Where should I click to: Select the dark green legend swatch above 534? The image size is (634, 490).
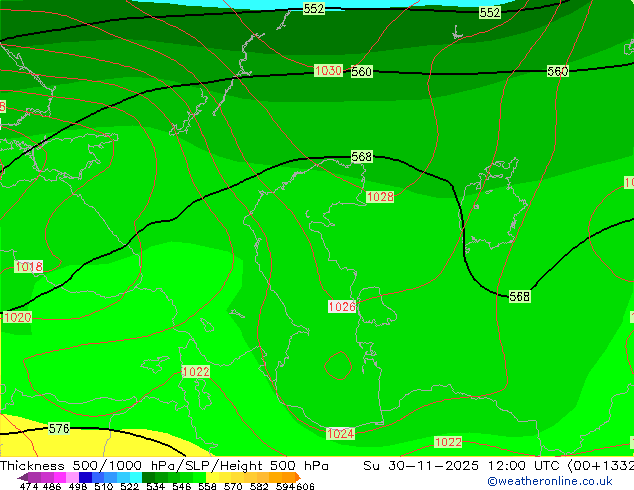point(148,477)
